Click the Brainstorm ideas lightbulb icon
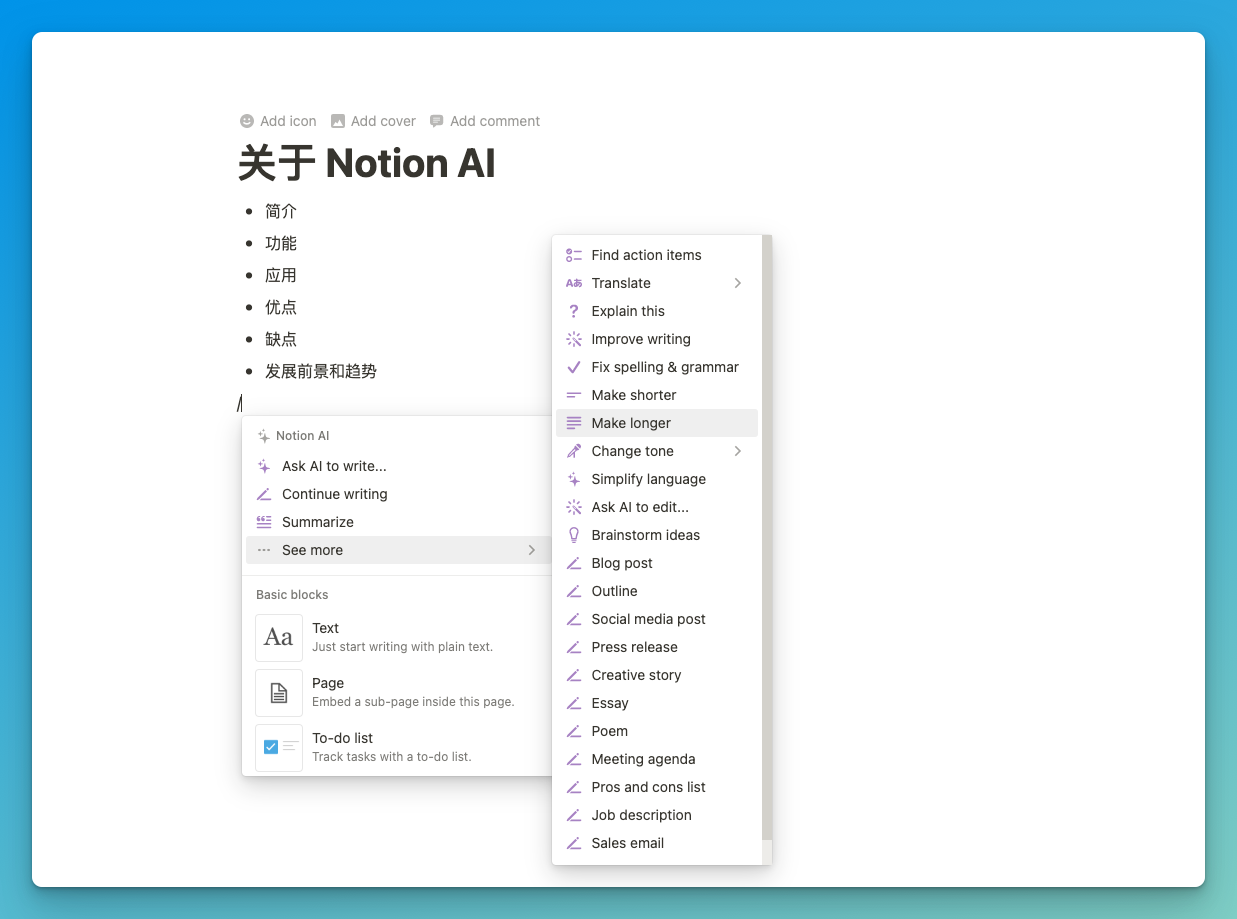This screenshot has width=1237, height=919. point(573,535)
